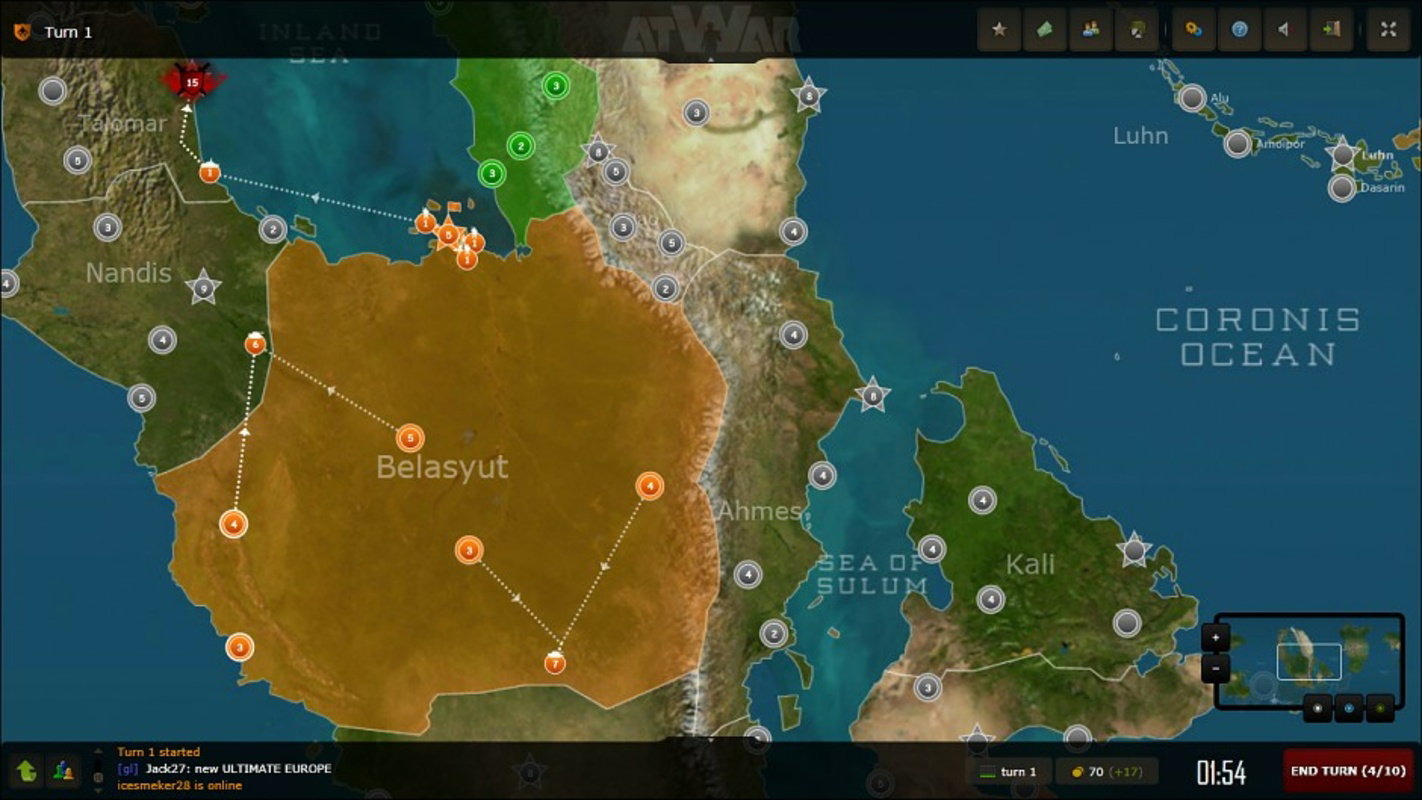Screen dimensions: 1422x800
Task: Open the soldier units icon in toolbar
Action: (1137, 29)
